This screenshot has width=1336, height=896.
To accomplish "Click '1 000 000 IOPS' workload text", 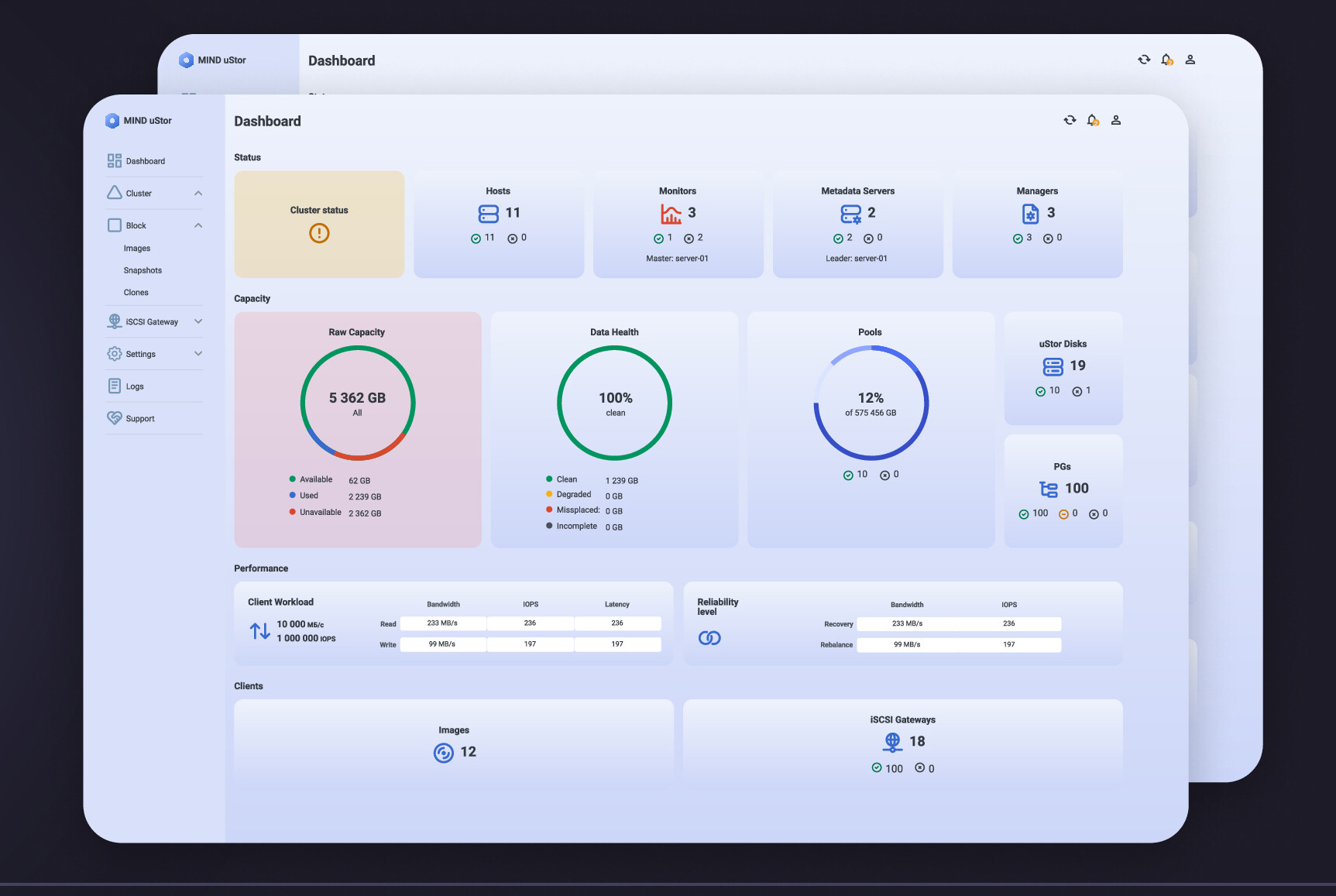I will pos(307,639).
